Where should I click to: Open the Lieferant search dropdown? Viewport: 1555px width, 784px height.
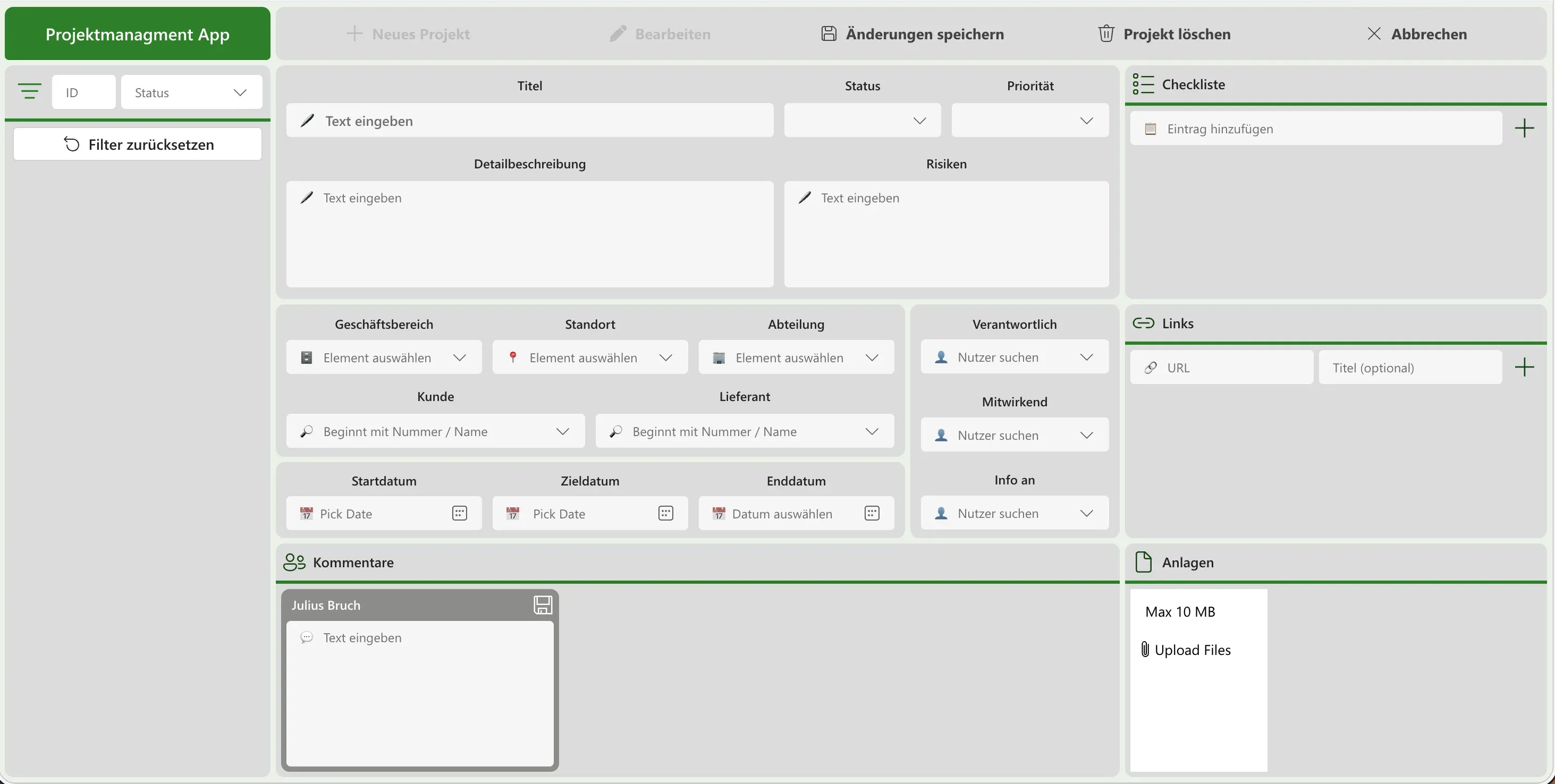click(x=745, y=431)
